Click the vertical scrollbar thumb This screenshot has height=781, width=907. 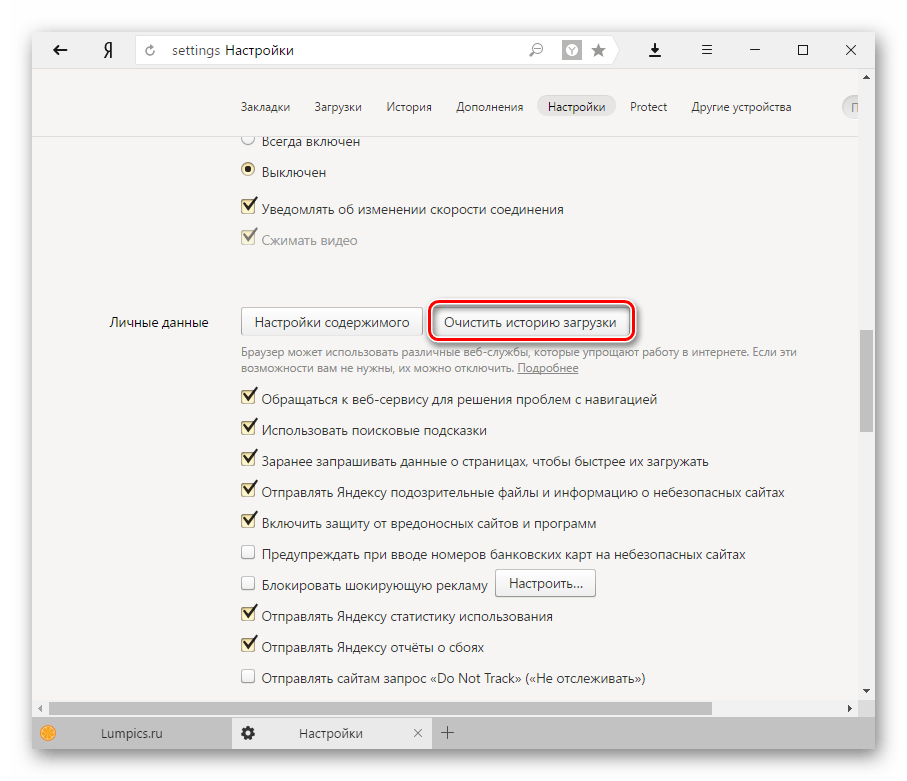coord(866,381)
